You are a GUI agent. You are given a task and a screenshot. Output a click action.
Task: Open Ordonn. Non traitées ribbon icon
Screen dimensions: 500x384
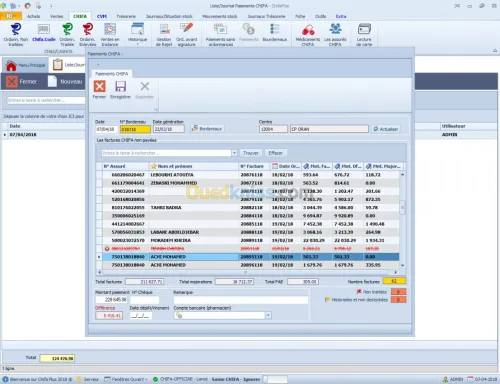pyautogui.click(x=15, y=29)
